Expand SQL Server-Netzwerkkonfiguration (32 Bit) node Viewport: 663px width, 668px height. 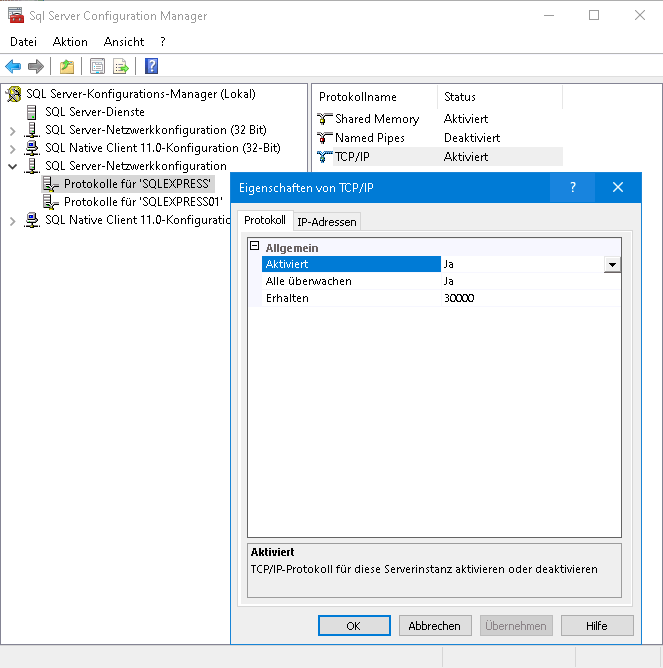coord(12,130)
